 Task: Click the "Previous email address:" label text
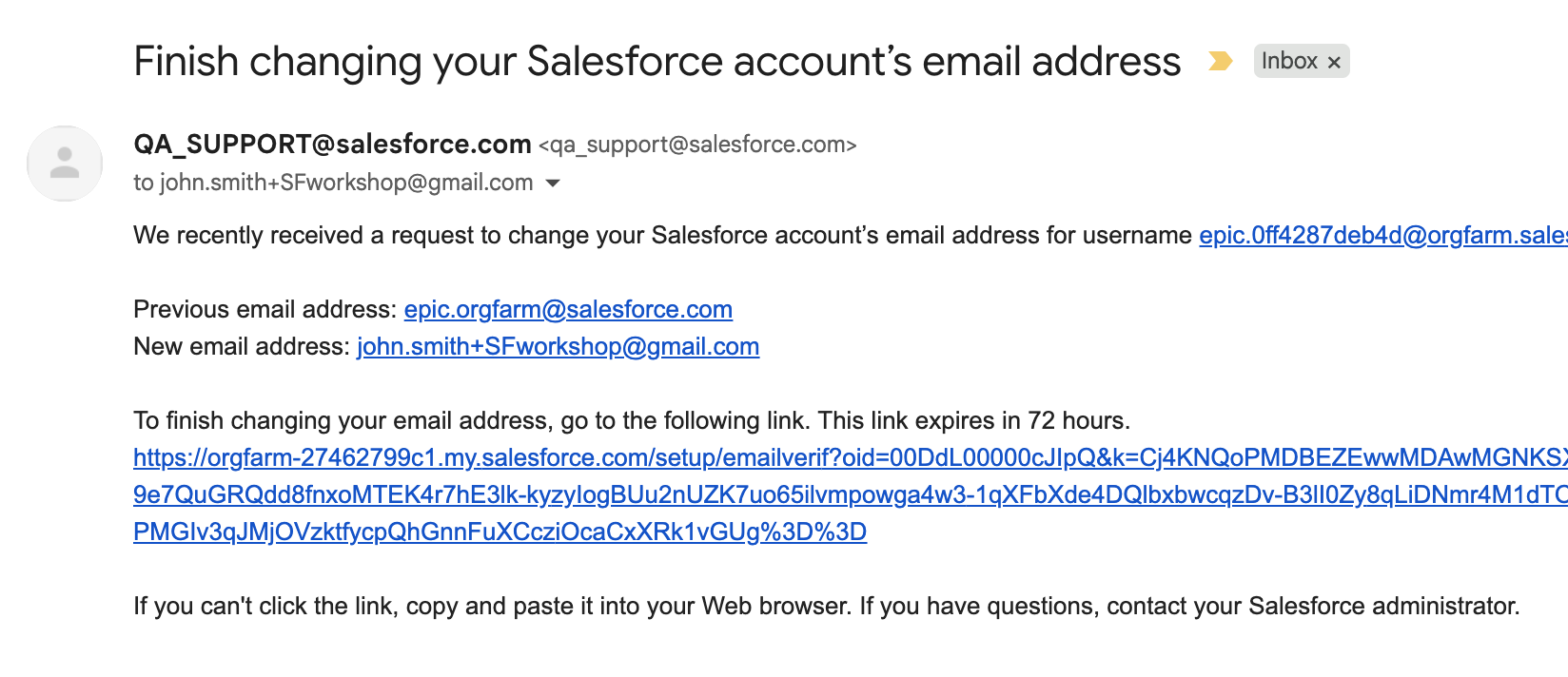[265, 309]
